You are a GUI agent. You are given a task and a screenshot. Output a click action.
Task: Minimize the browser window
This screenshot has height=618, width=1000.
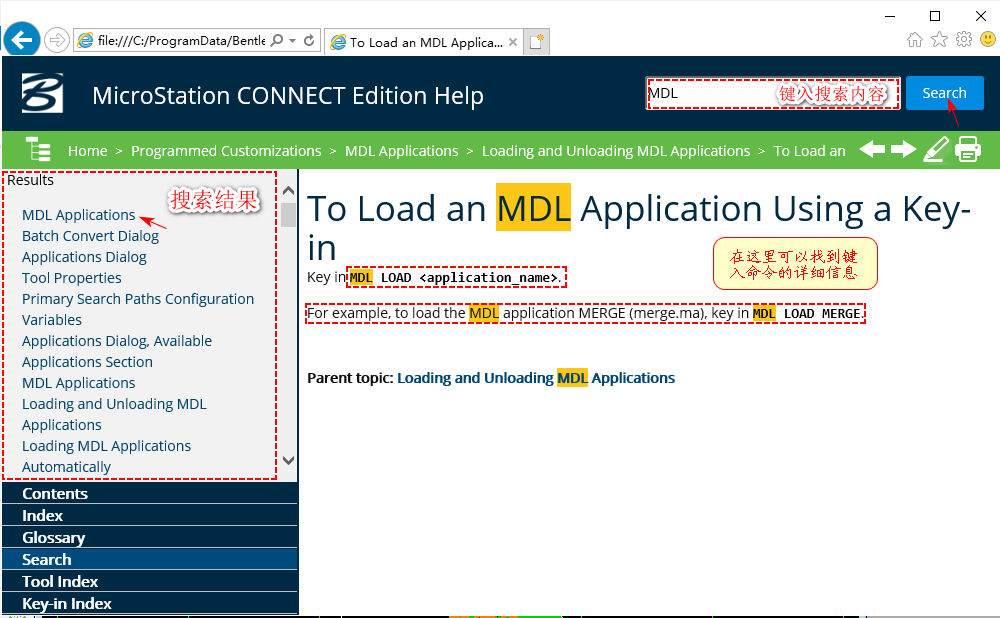click(x=890, y=16)
